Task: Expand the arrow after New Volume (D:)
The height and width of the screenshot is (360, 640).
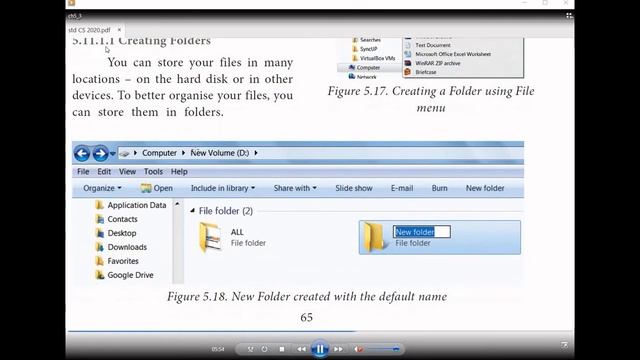Action: pyautogui.click(x=256, y=153)
